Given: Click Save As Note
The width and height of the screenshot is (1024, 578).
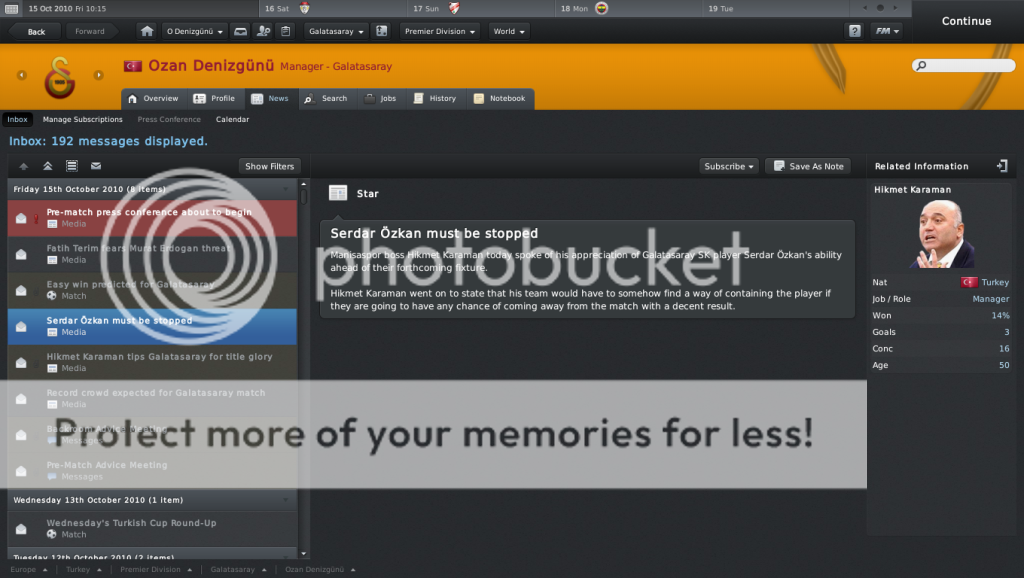Looking at the screenshot, I should pos(808,167).
